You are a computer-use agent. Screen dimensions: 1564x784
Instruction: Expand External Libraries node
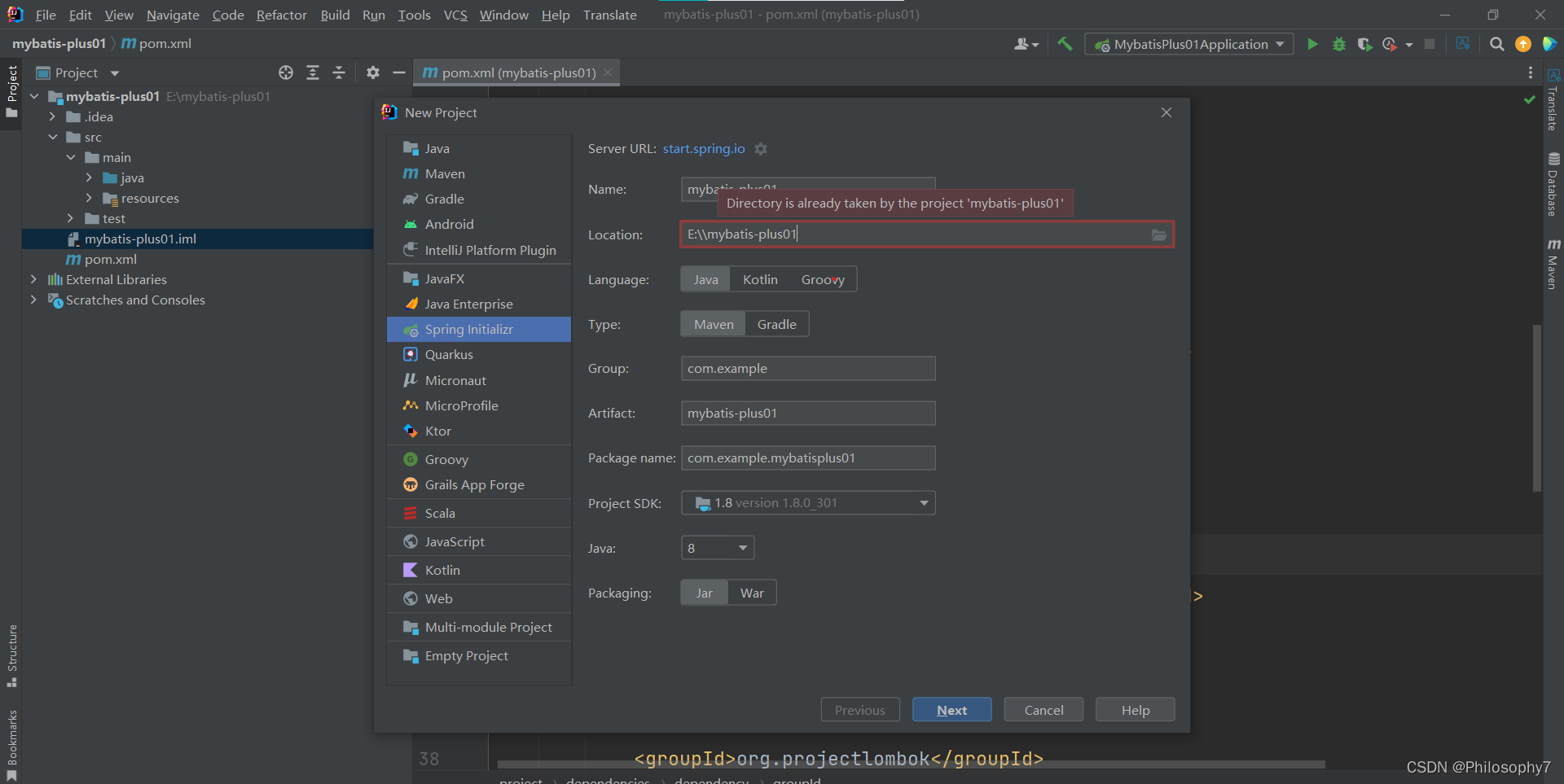click(33, 279)
